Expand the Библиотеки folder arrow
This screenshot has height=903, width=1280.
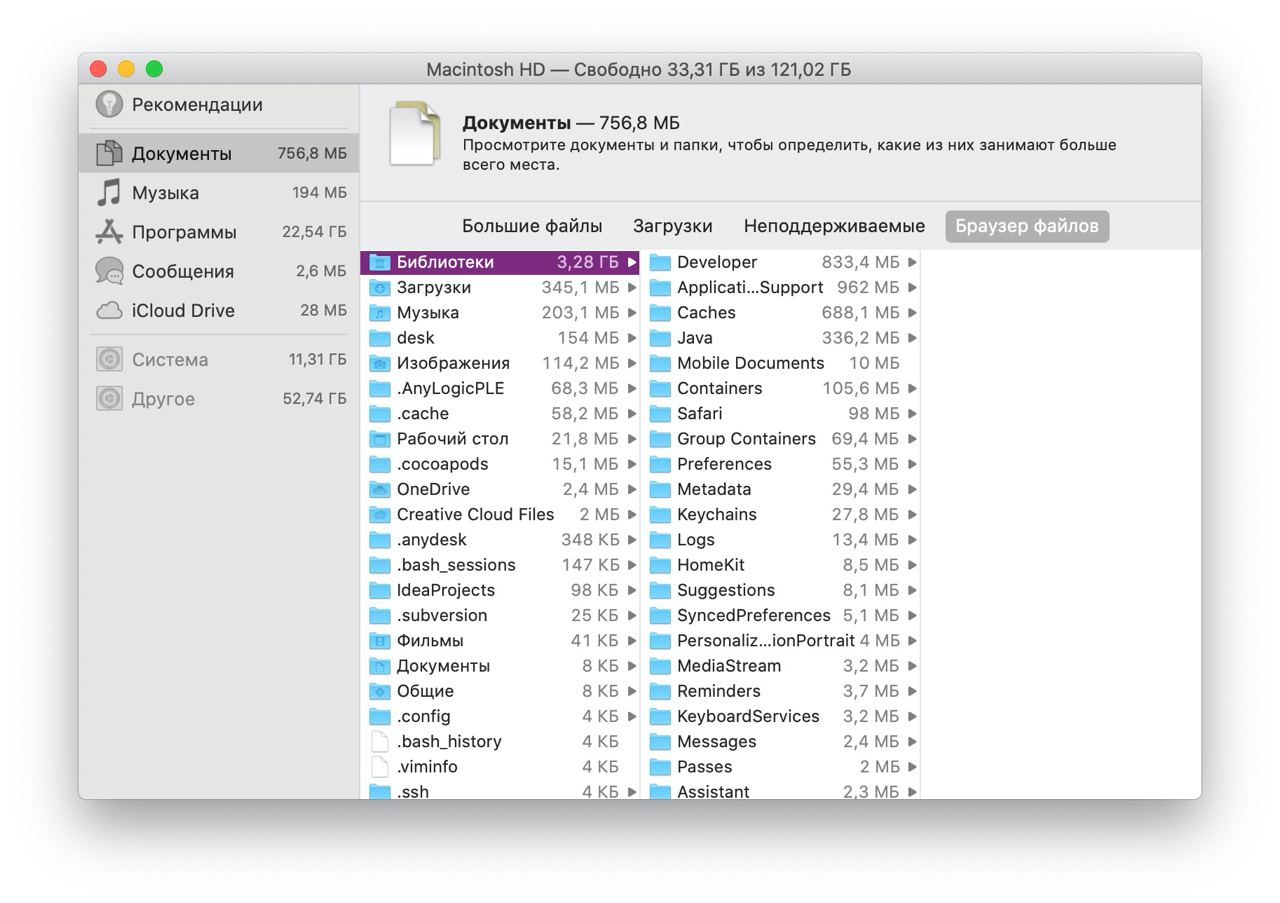[632, 262]
